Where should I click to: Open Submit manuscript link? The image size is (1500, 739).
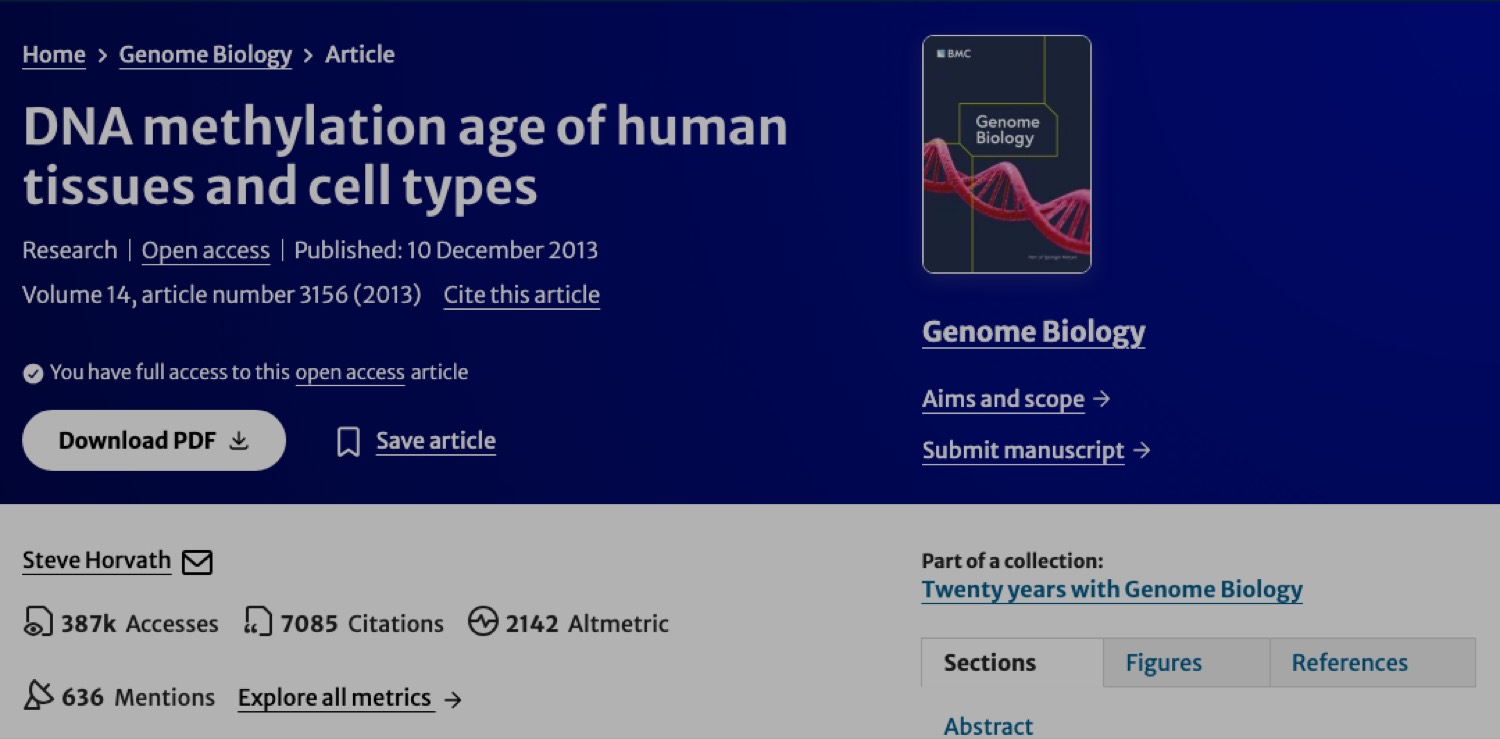point(1023,450)
